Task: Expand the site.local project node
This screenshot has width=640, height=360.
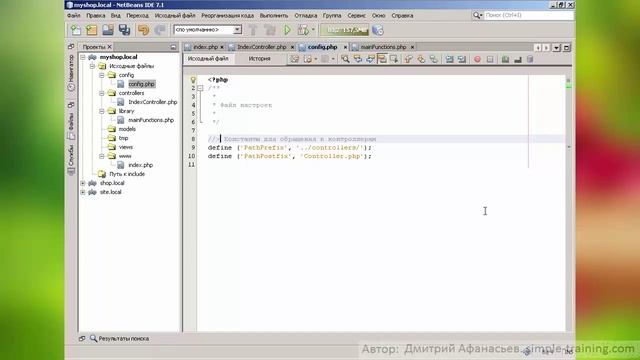Action: pyautogui.click(x=83, y=192)
